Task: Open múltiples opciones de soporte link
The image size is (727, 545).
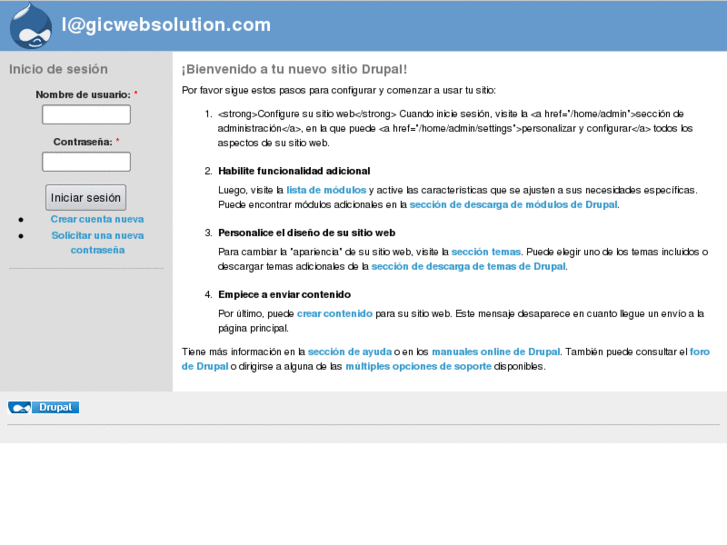Action: point(418,366)
